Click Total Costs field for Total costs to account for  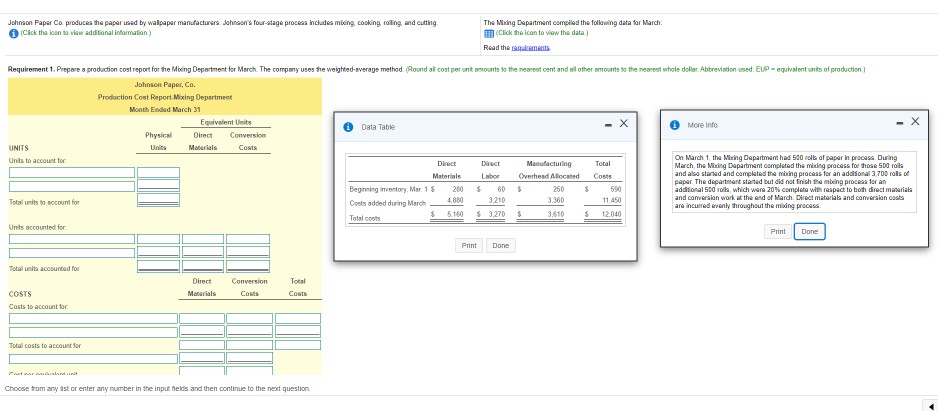298,345
